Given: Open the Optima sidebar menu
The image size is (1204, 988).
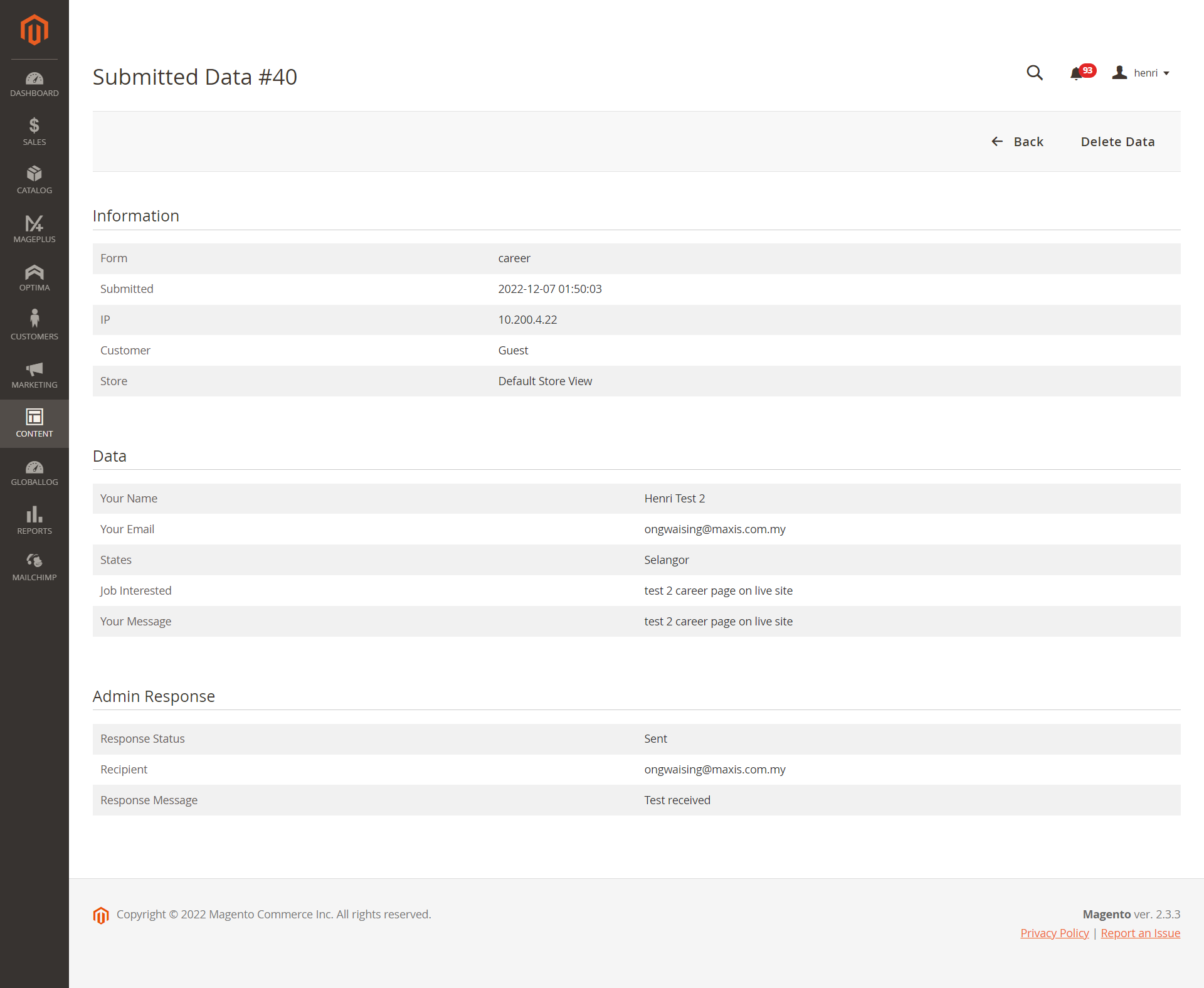Looking at the screenshot, I should [x=34, y=277].
